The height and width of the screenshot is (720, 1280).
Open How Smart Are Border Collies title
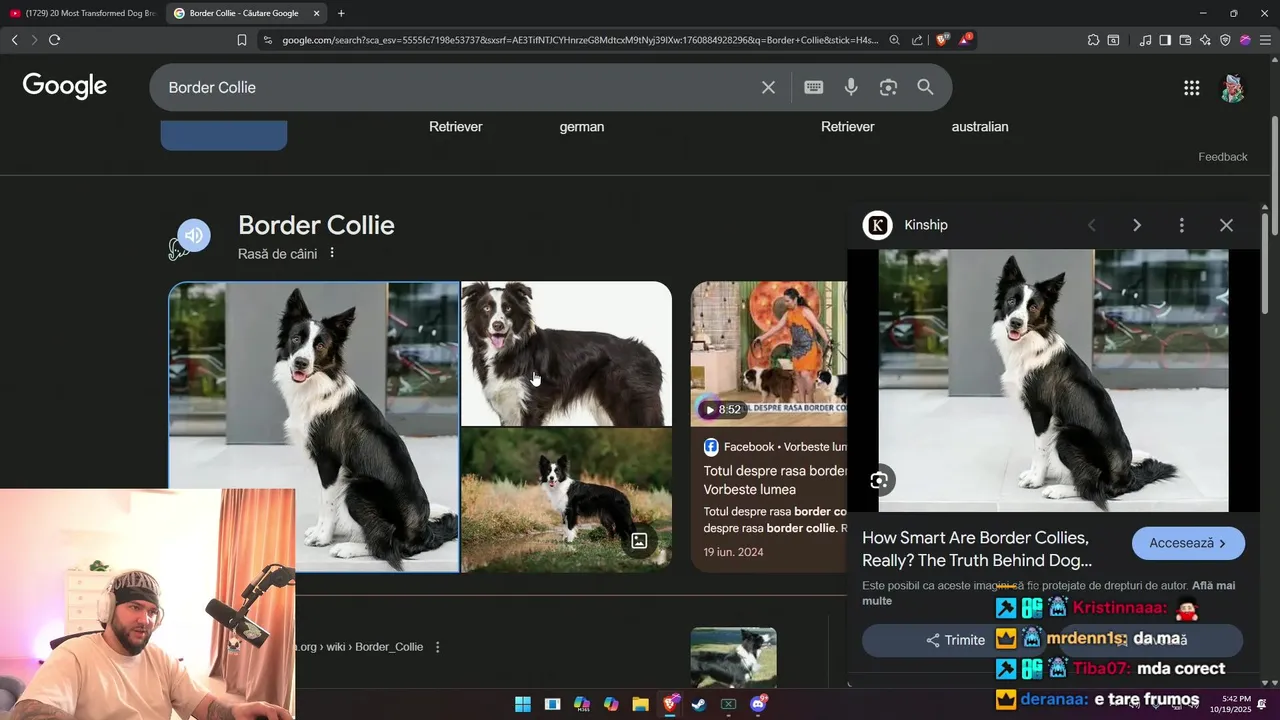(976, 549)
